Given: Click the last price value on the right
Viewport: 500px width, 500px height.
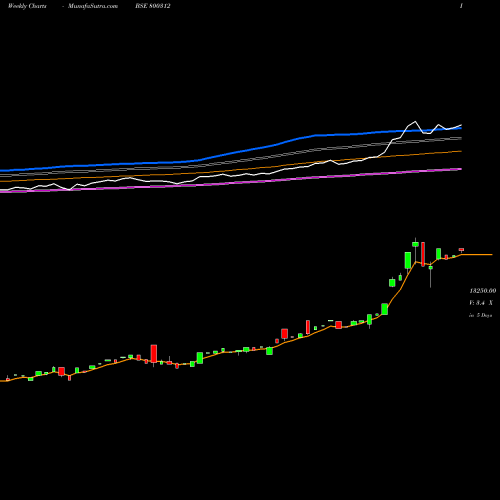Looking at the screenshot, I should [483, 291].
